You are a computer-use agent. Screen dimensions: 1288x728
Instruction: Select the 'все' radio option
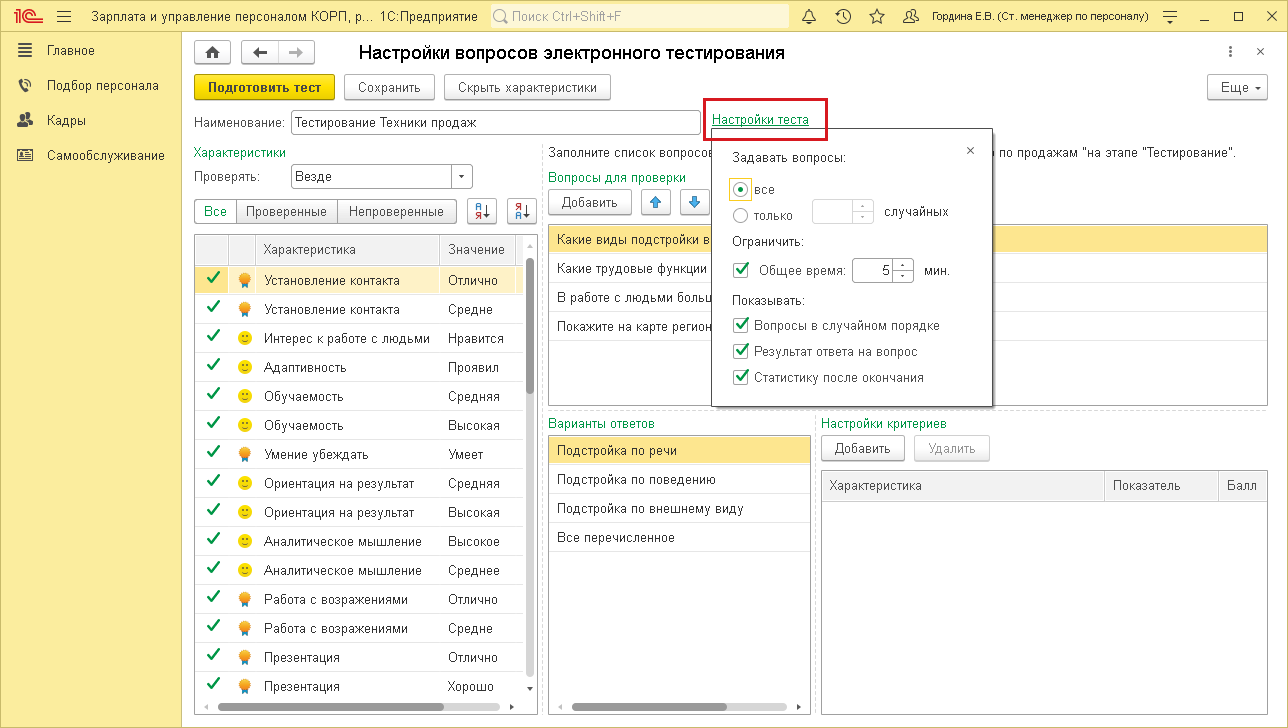tap(740, 190)
